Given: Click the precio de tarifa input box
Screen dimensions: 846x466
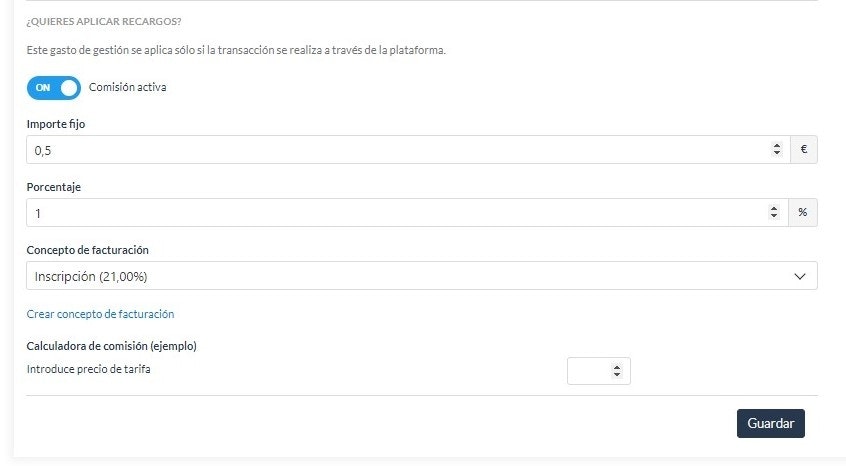Looking at the screenshot, I should click(x=598, y=371).
